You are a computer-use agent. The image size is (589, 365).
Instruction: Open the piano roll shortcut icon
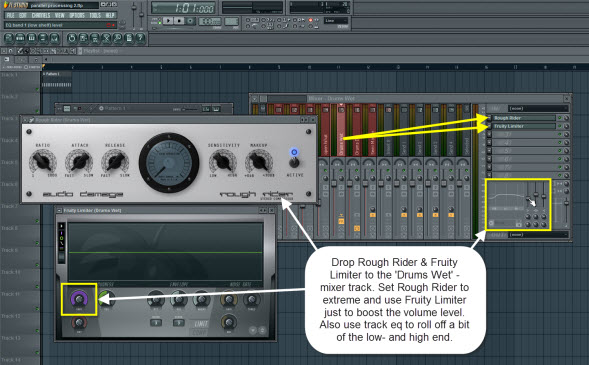click(x=32, y=38)
